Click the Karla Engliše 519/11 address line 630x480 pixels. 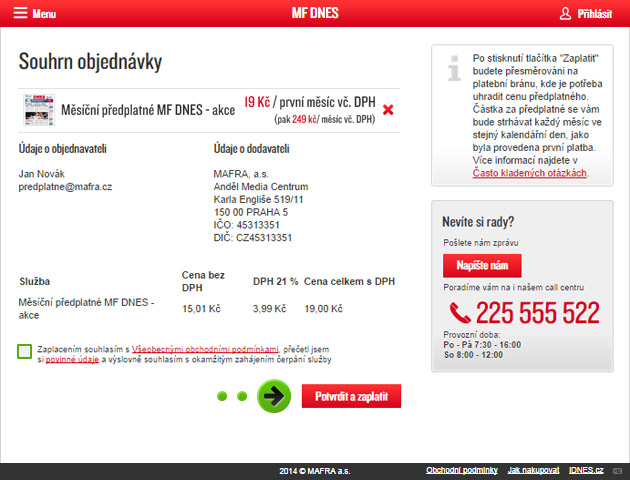pyautogui.click(x=258, y=200)
